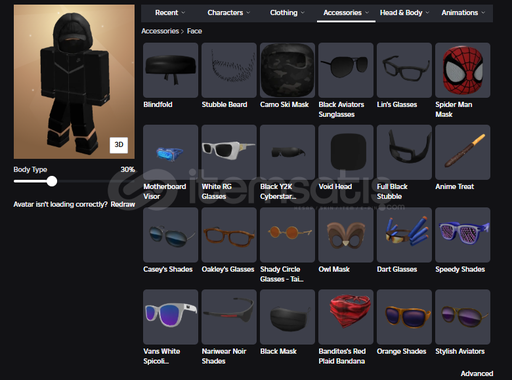Click the avatar preview image

pos(74,82)
